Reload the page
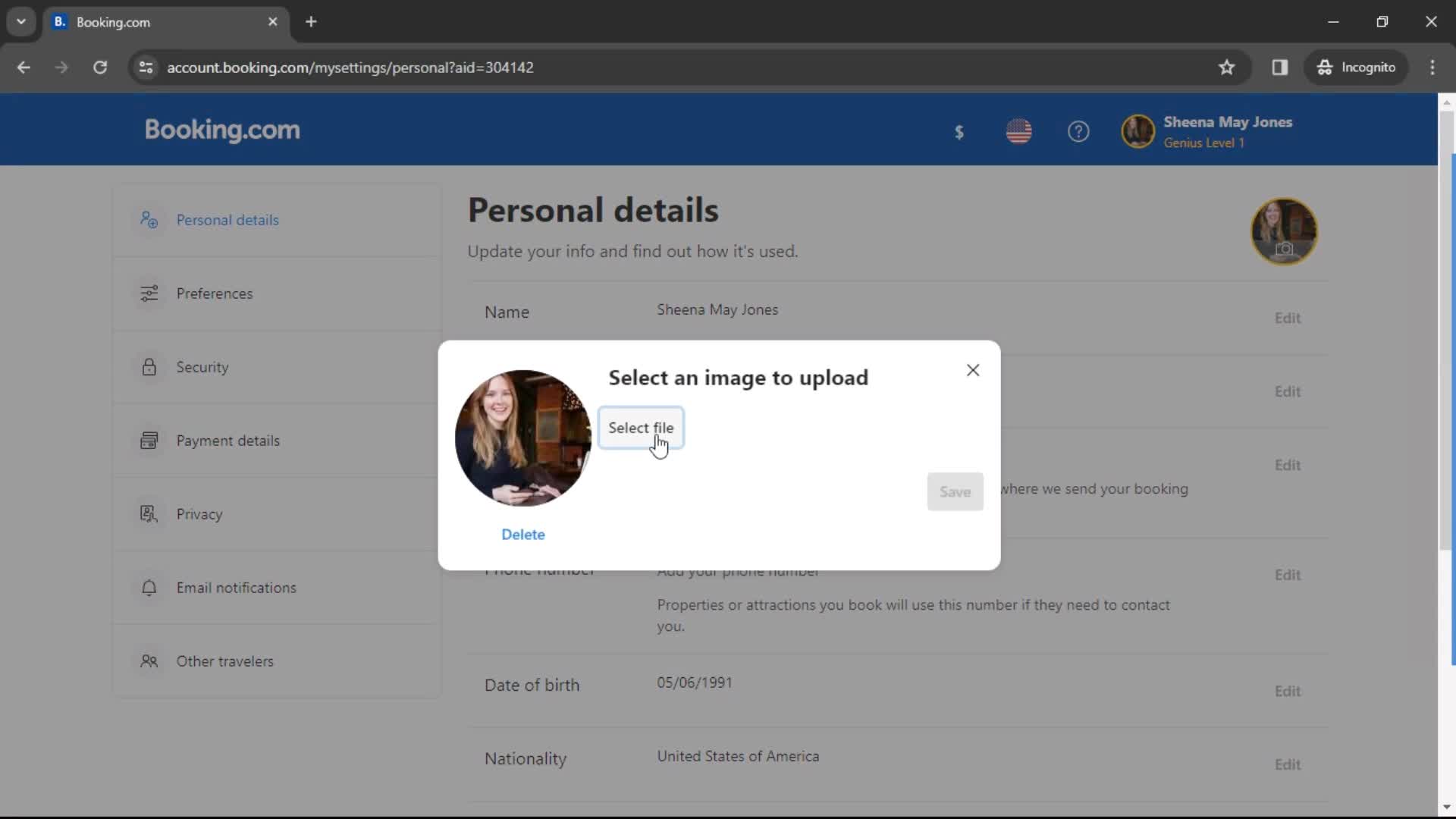 point(100,67)
